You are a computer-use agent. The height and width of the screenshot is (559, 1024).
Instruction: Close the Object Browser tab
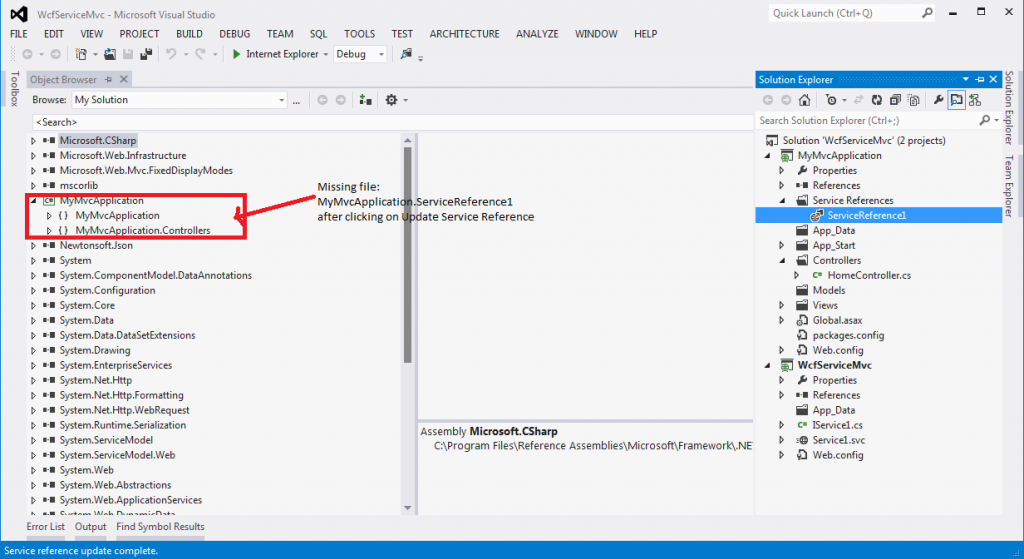pos(123,80)
